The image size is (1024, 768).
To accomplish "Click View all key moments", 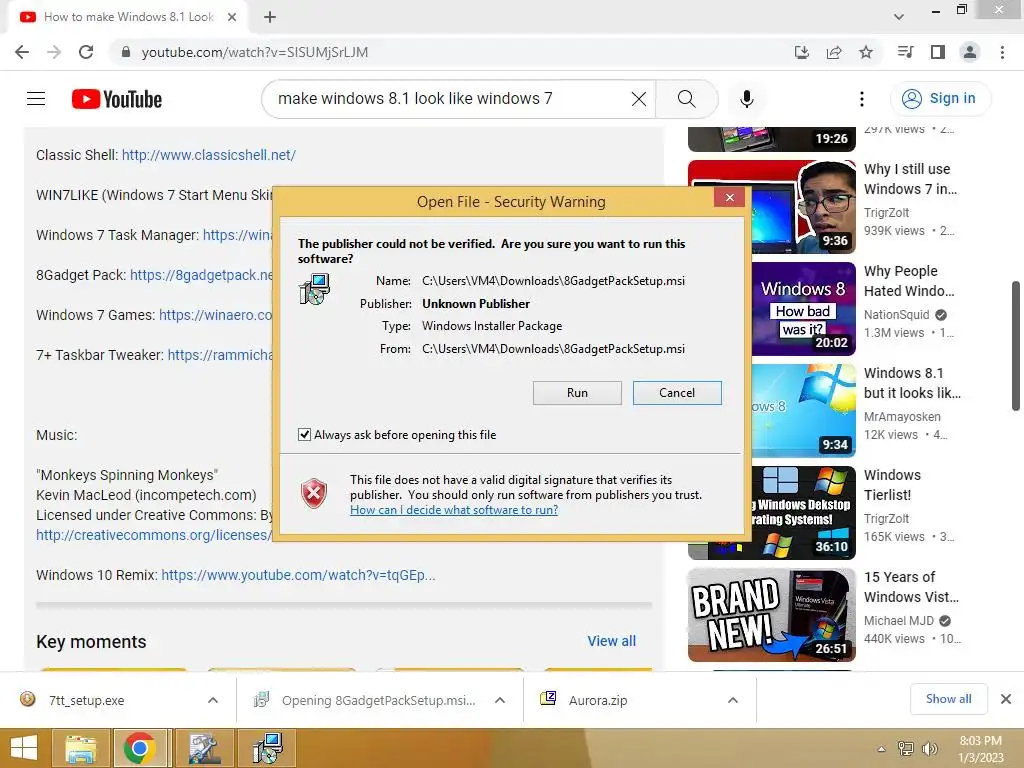I will [611, 641].
